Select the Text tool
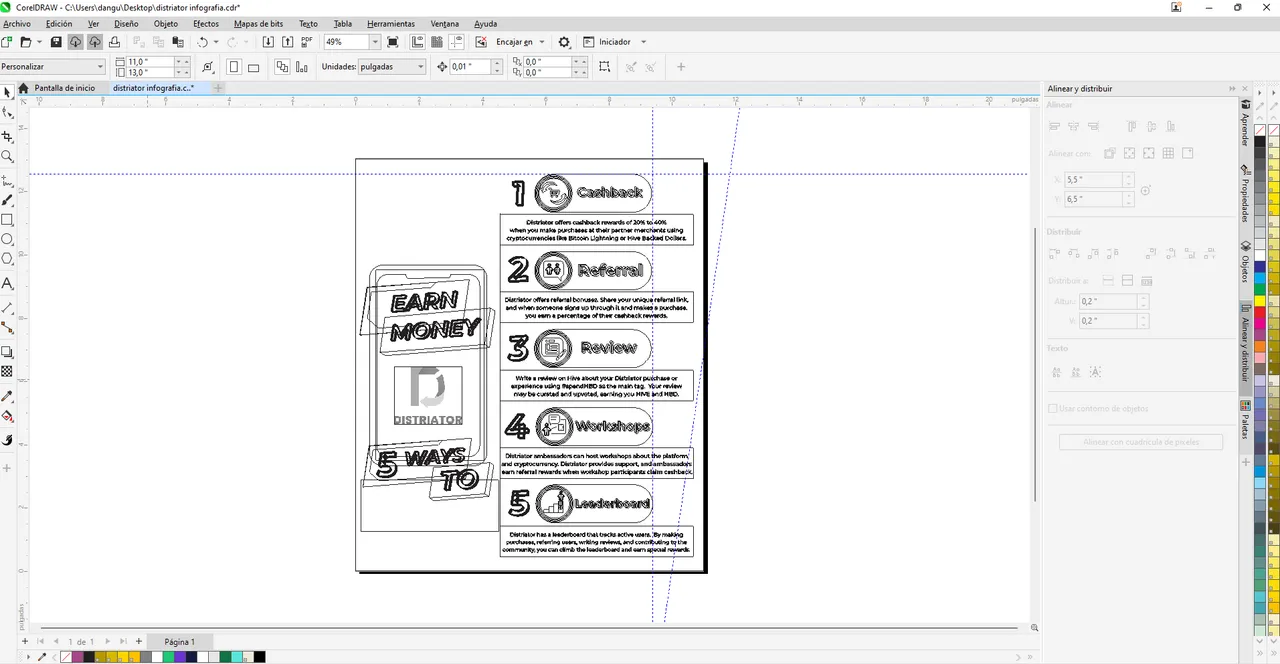 tap(8, 284)
